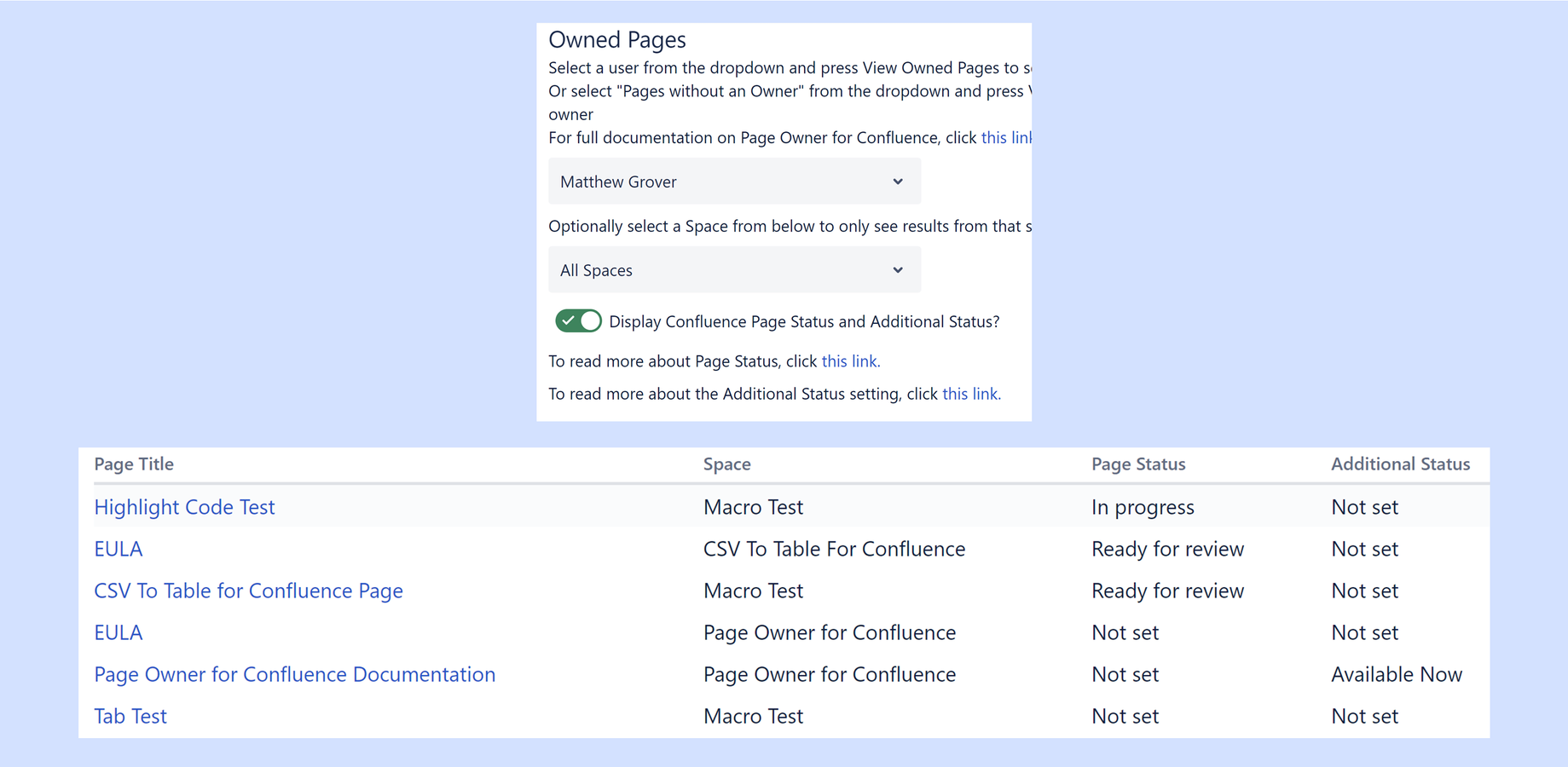The image size is (1568, 767).
Task: Click the Space column header
Action: (726, 464)
